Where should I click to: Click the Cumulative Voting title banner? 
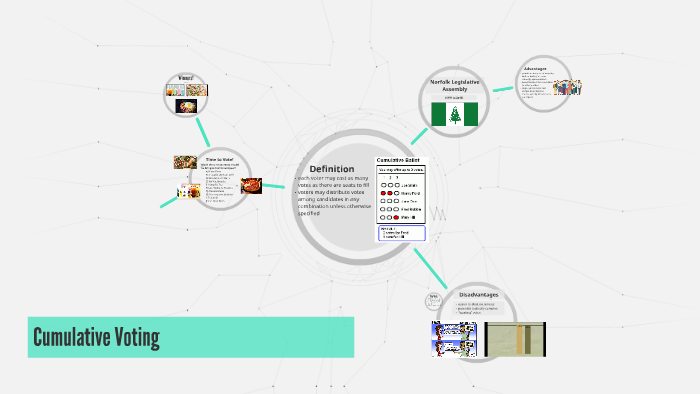pyautogui.click(x=191, y=337)
